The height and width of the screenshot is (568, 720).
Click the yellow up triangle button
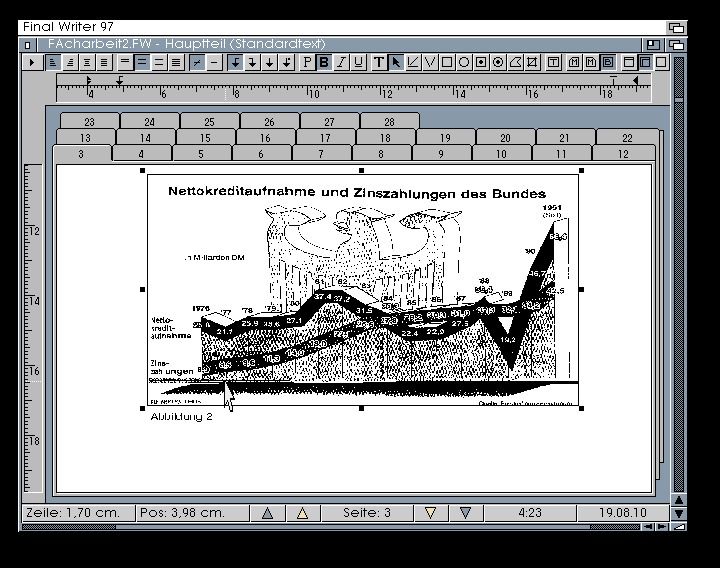tap(301, 513)
